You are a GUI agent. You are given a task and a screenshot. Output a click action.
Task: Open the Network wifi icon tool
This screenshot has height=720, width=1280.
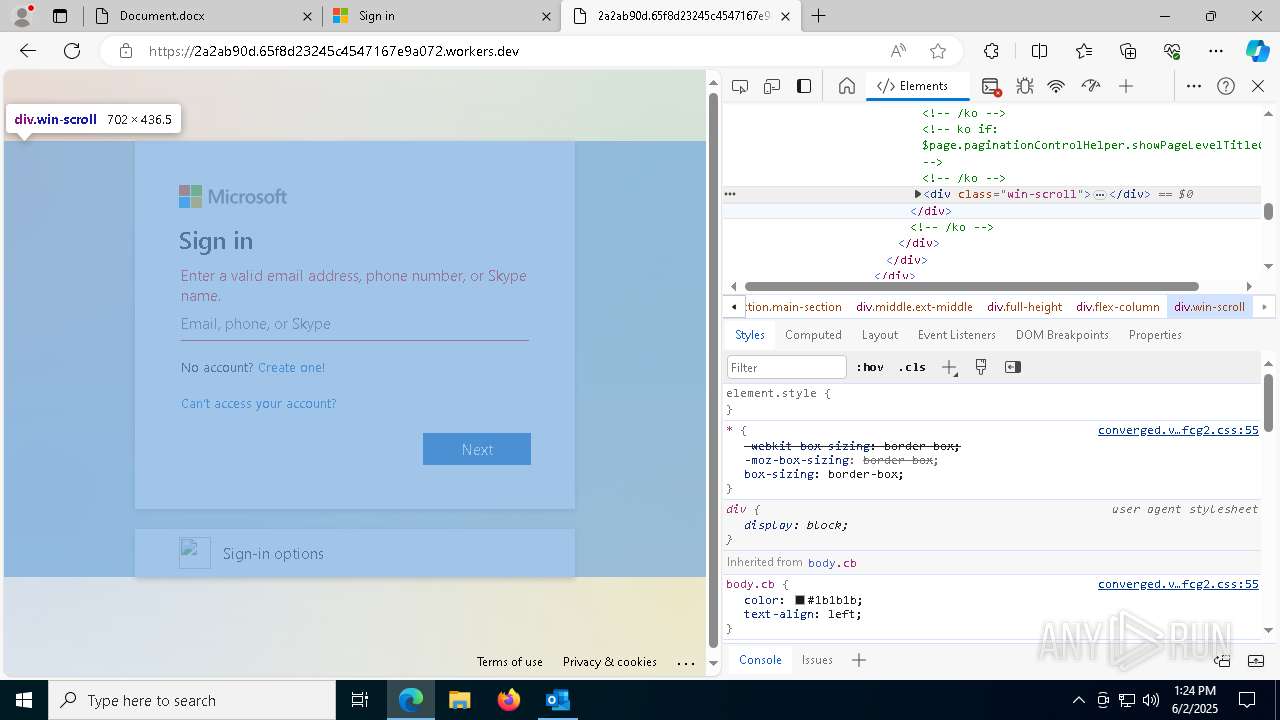1056,86
